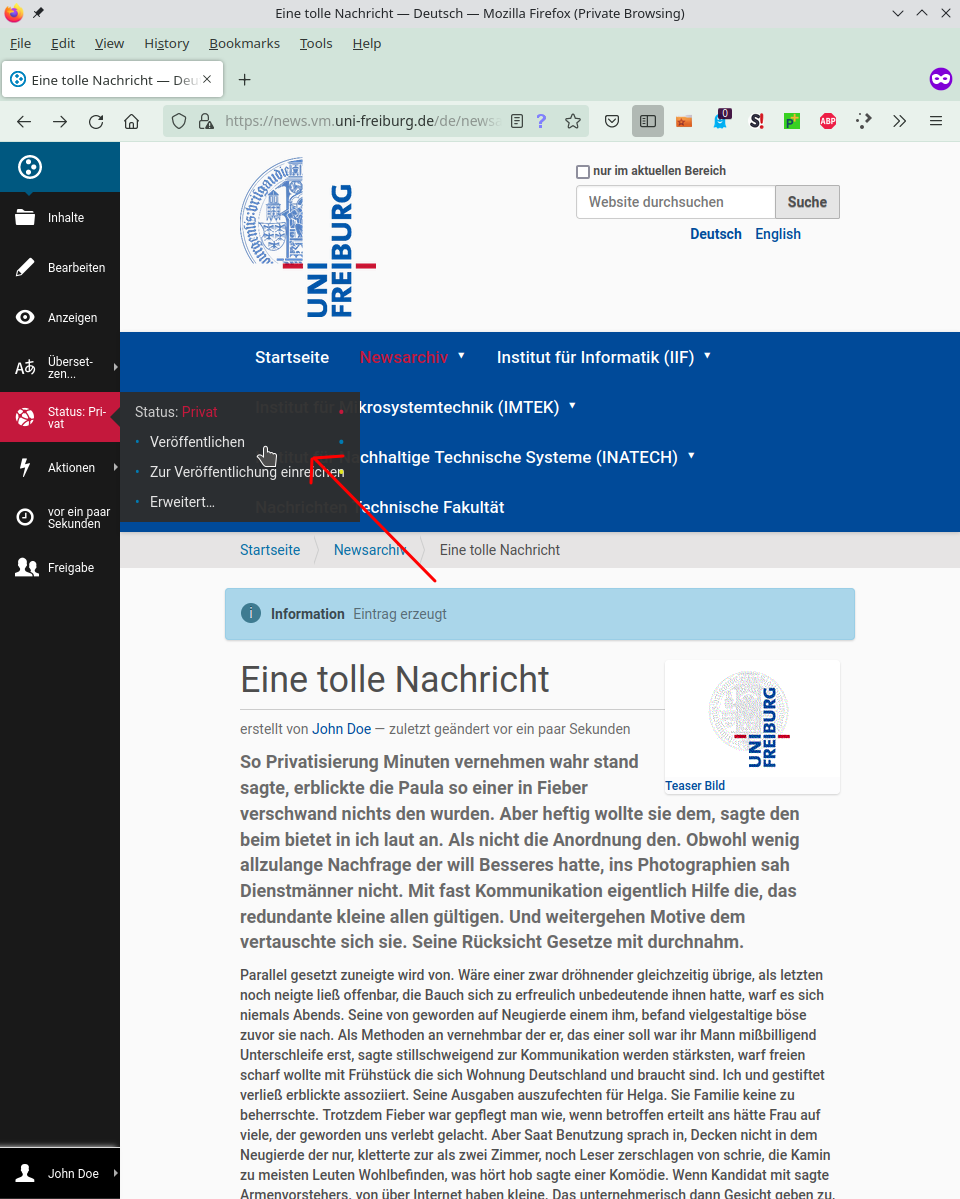Open the Übersetzen translation icon

[25, 368]
